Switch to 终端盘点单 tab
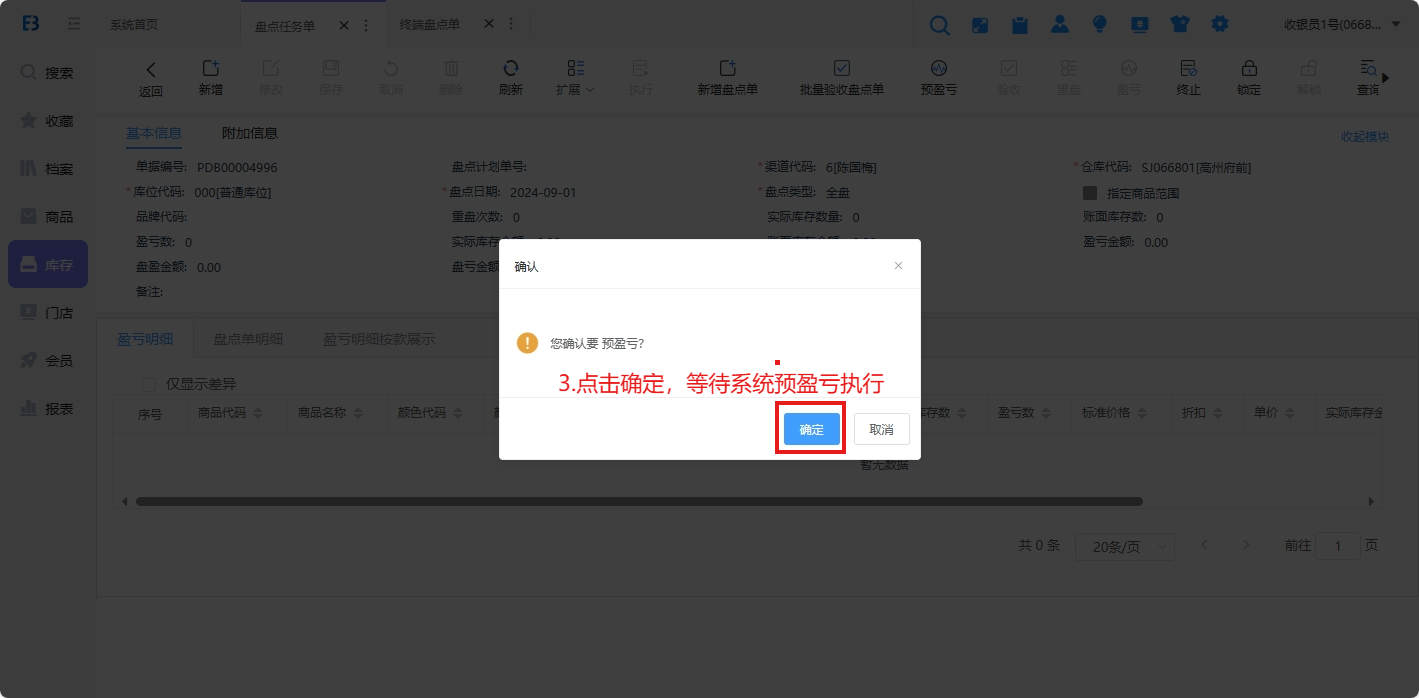Image resolution: width=1419 pixels, height=698 pixels. 430,24
